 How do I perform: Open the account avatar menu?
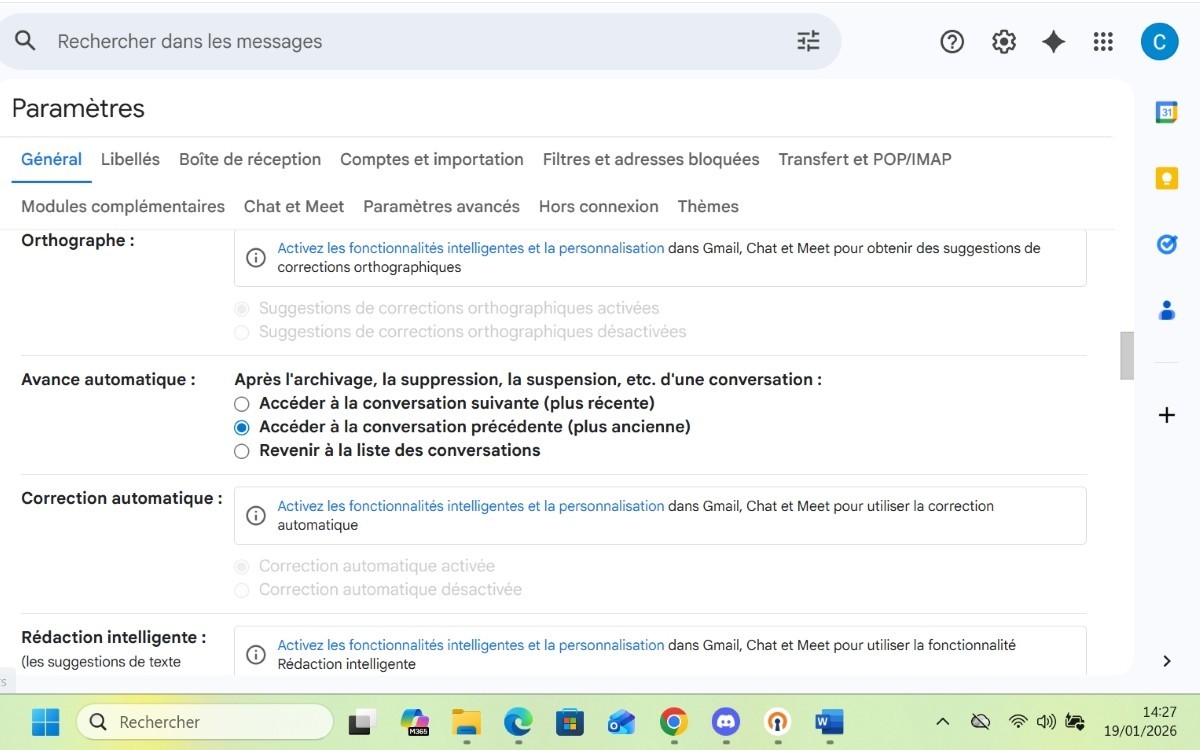point(1159,41)
